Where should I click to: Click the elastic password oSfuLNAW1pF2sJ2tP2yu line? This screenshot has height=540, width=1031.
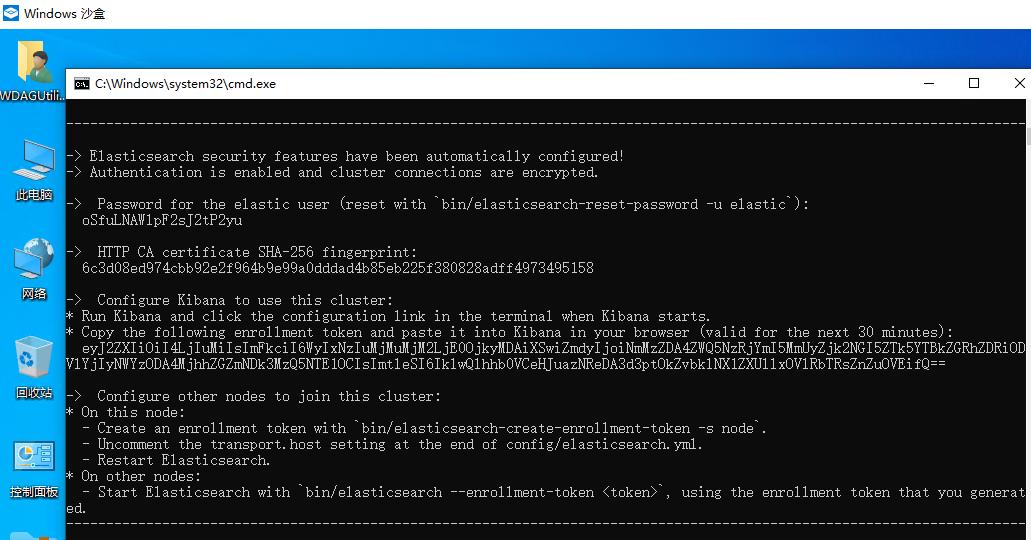pyautogui.click(x=162, y=220)
